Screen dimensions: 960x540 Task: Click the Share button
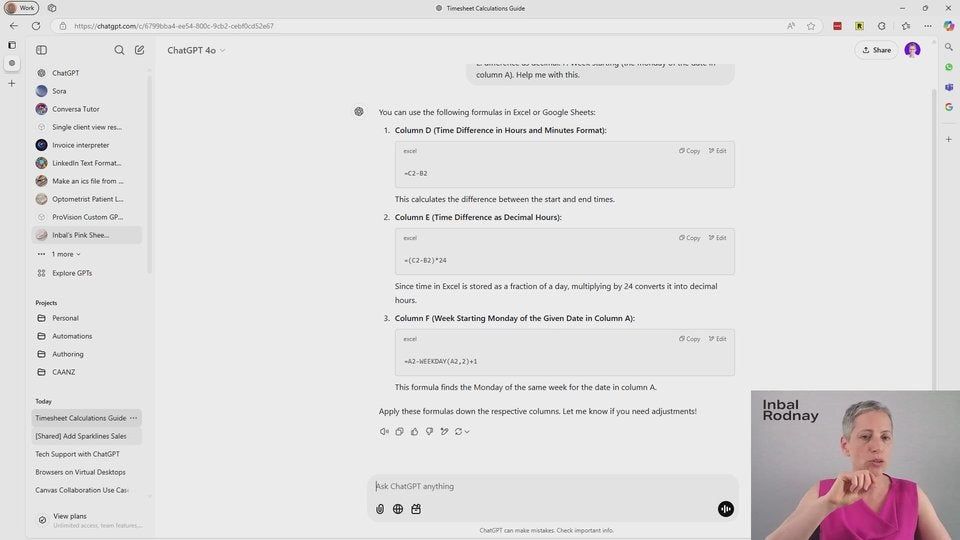876,50
